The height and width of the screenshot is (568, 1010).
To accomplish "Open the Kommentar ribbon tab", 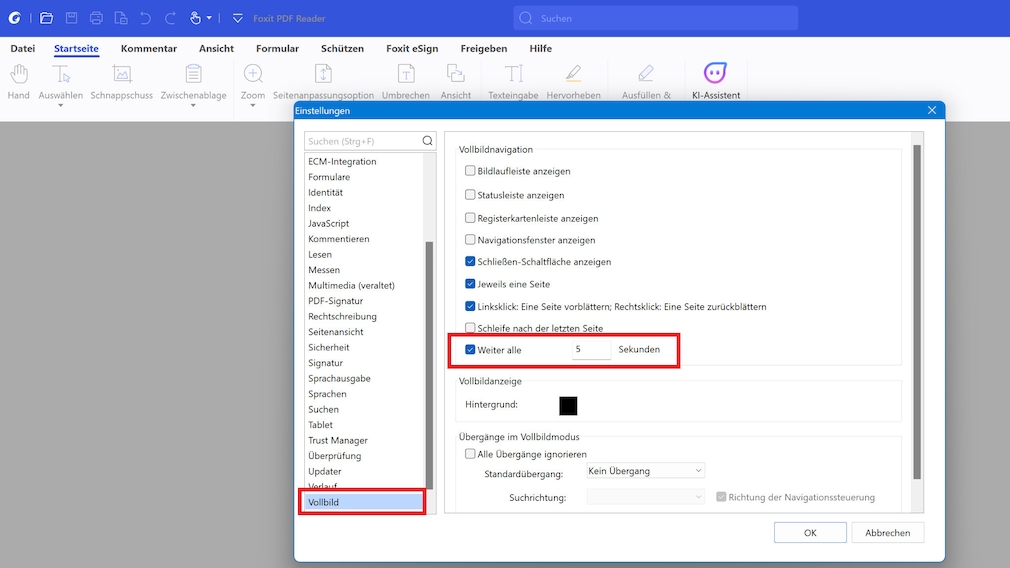I will 149,48.
